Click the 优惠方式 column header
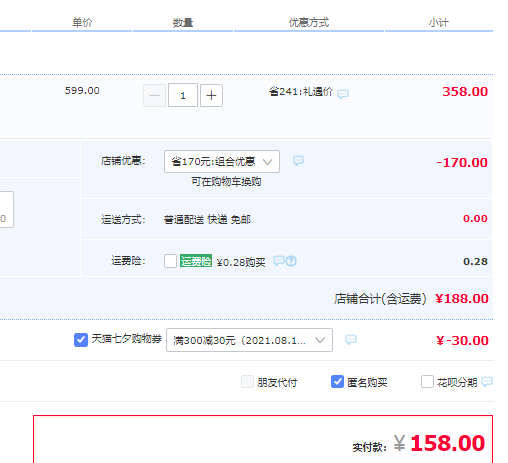The image size is (508, 463). point(309,23)
